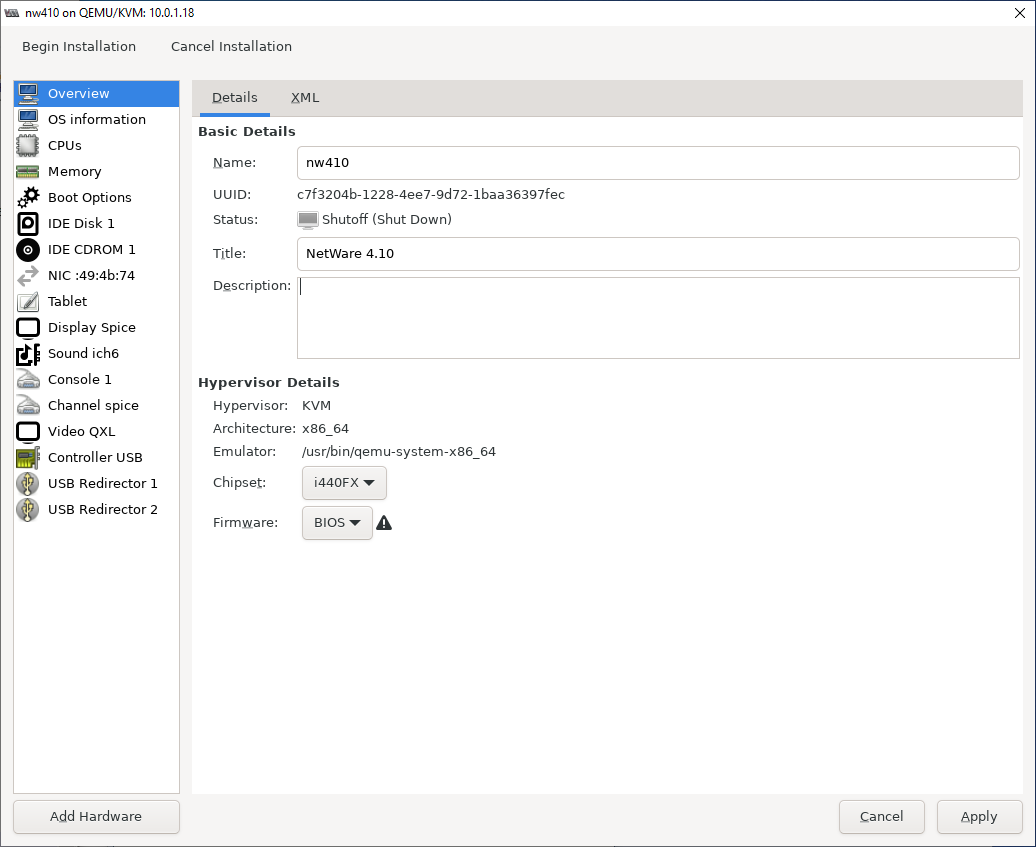
Task: Click the OS information computer icon
Action: [28, 120]
